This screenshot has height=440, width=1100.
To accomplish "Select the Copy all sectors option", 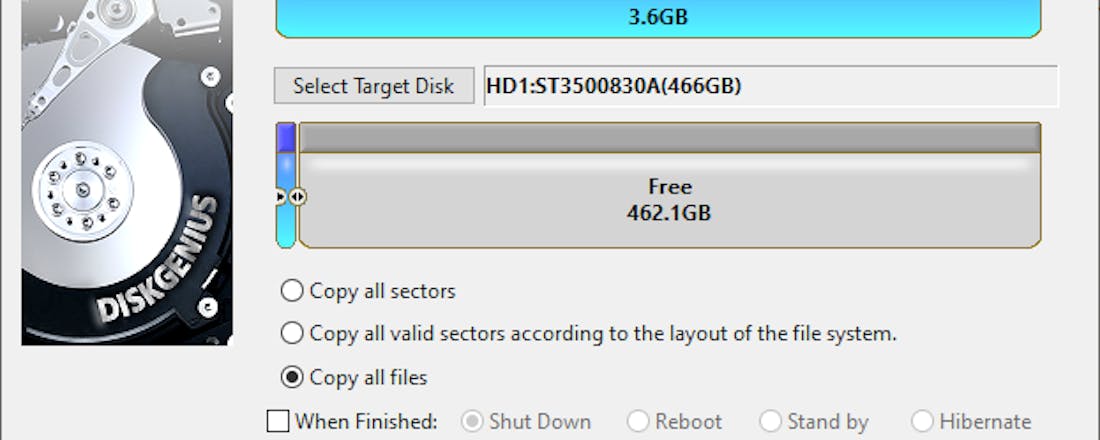I will tap(292, 291).
